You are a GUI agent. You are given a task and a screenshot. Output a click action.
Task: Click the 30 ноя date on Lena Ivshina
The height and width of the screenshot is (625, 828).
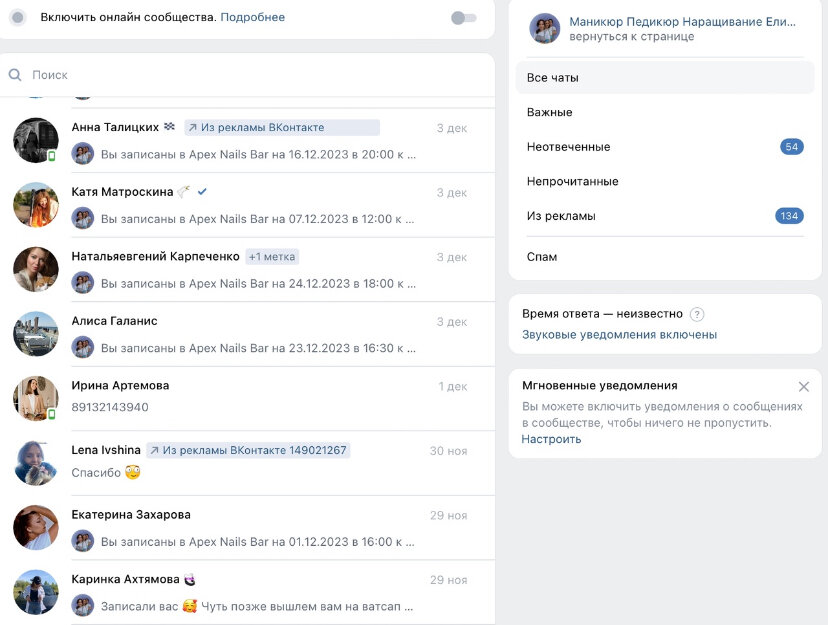click(x=448, y=451)
